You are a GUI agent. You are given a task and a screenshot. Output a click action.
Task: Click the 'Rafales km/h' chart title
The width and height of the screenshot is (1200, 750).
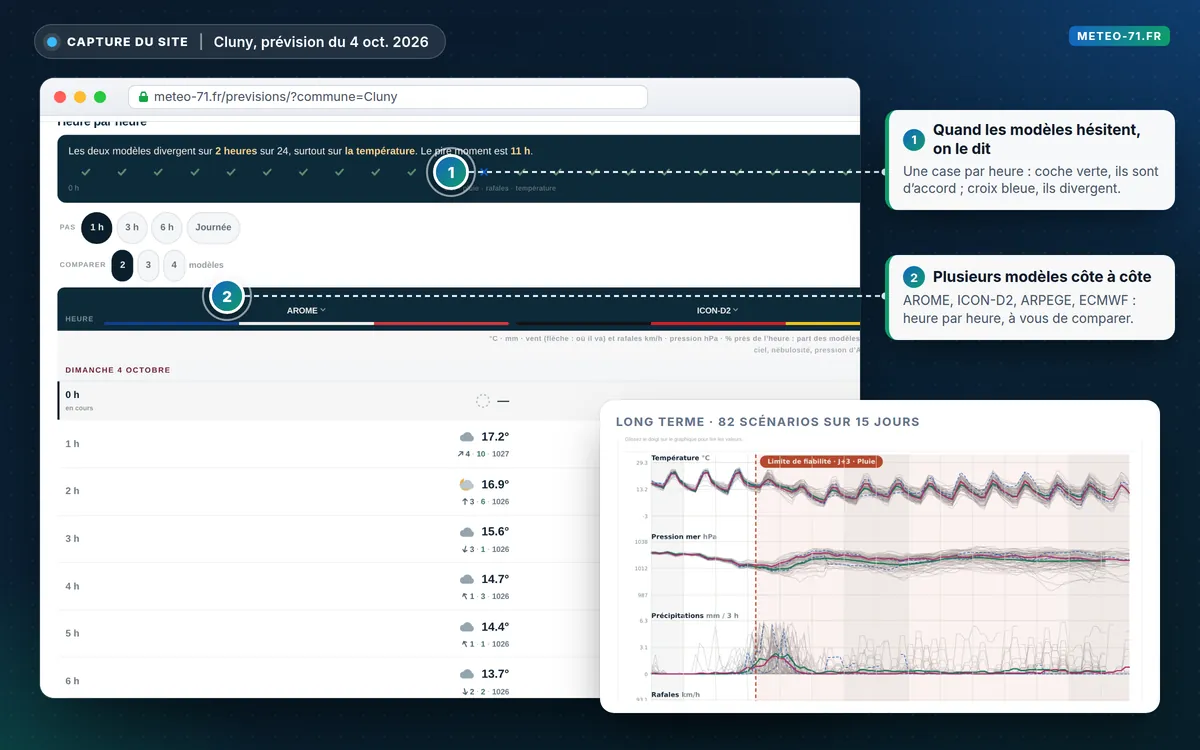tap(677, 694)
